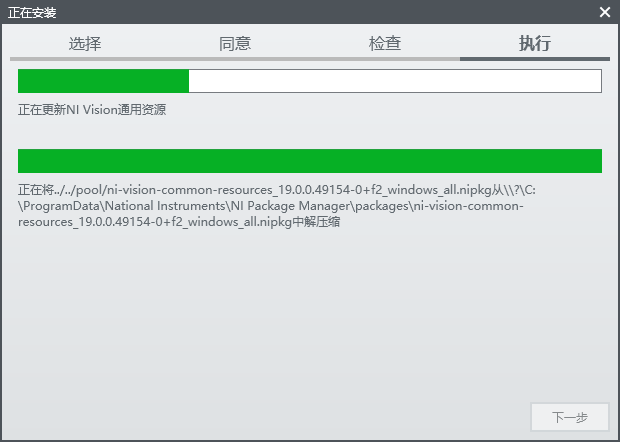Open the 同意 step tab

tap(235, 43)
